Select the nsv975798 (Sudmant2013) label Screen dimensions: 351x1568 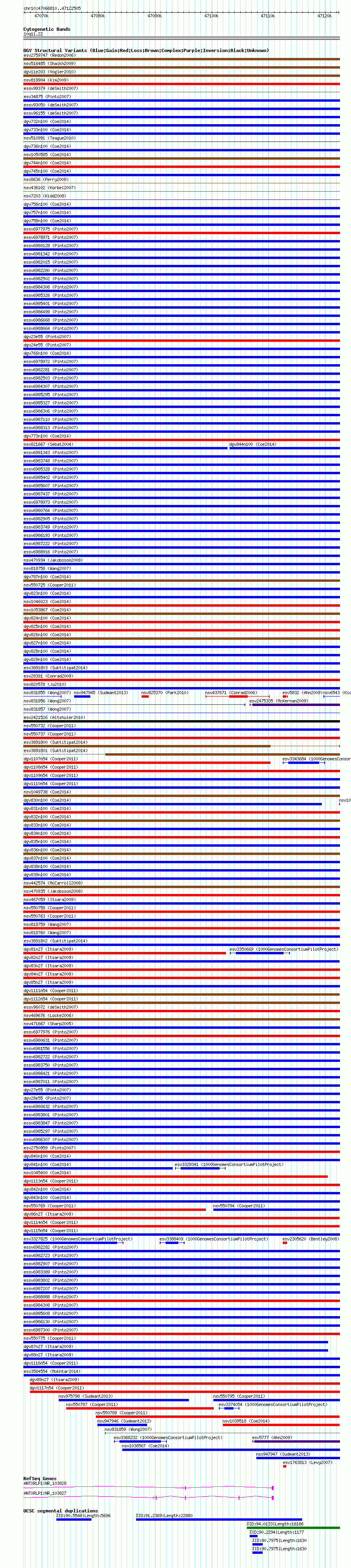tap(85, 1396)
